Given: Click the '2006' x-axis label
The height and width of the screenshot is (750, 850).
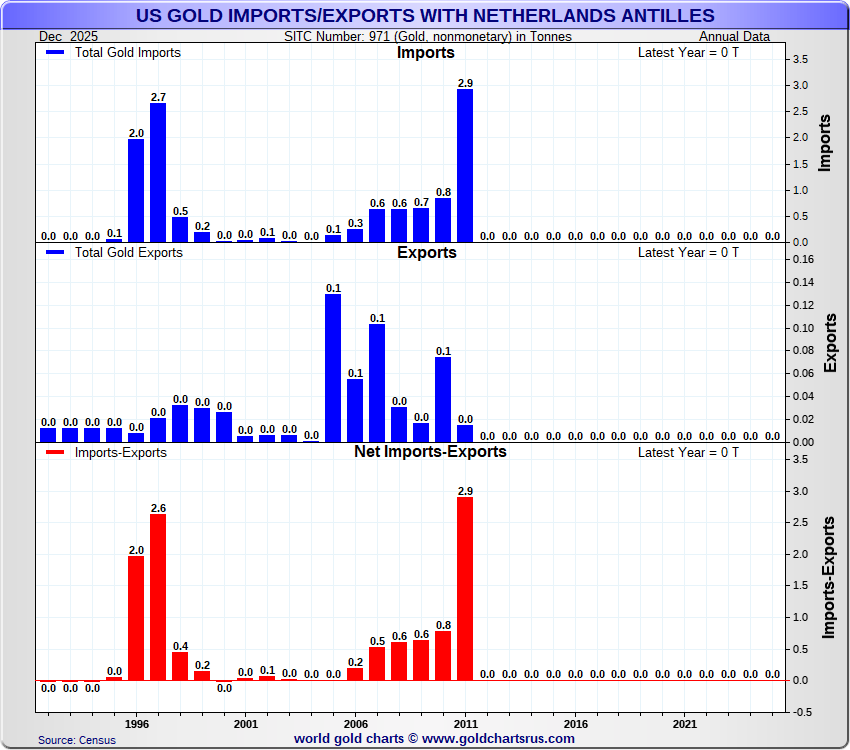Looking at the screenshot, I should pyautogui.click(x=356, y=724).
